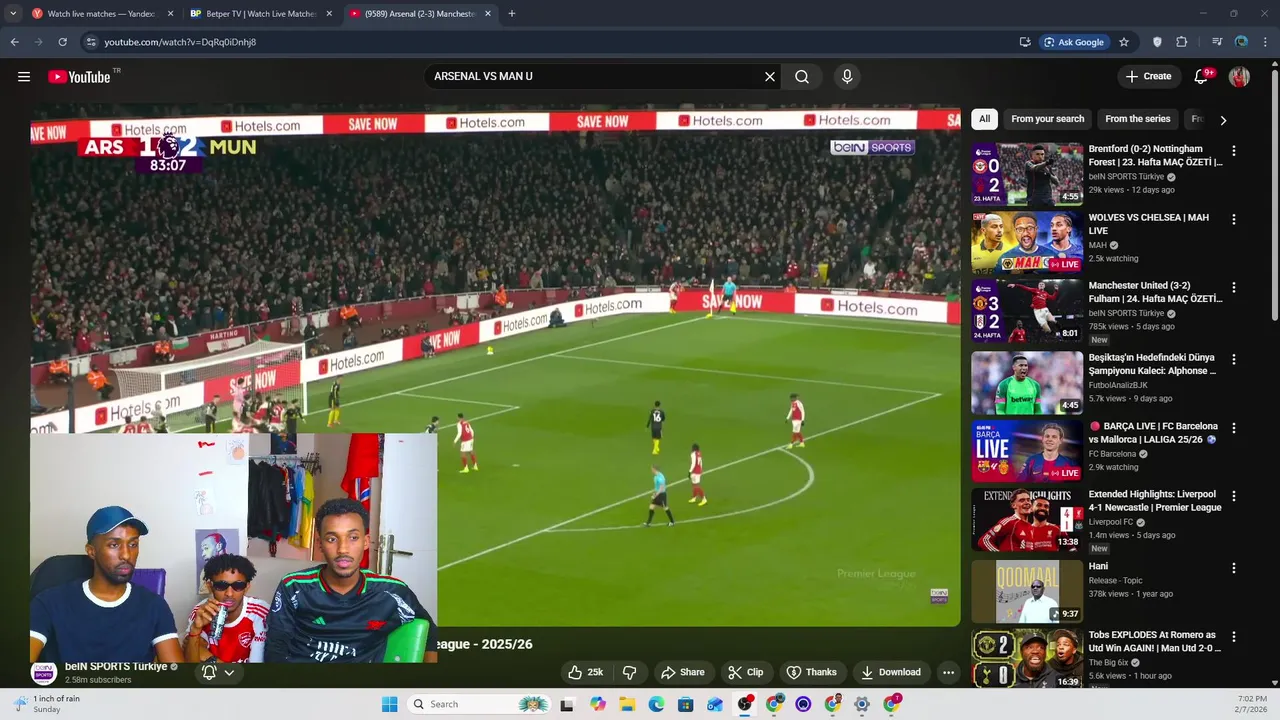This screenshot has width=1280, height=720.
Task: Open YouTube notifications bell
Action: pyautogui.click(x=1202, y=77)
